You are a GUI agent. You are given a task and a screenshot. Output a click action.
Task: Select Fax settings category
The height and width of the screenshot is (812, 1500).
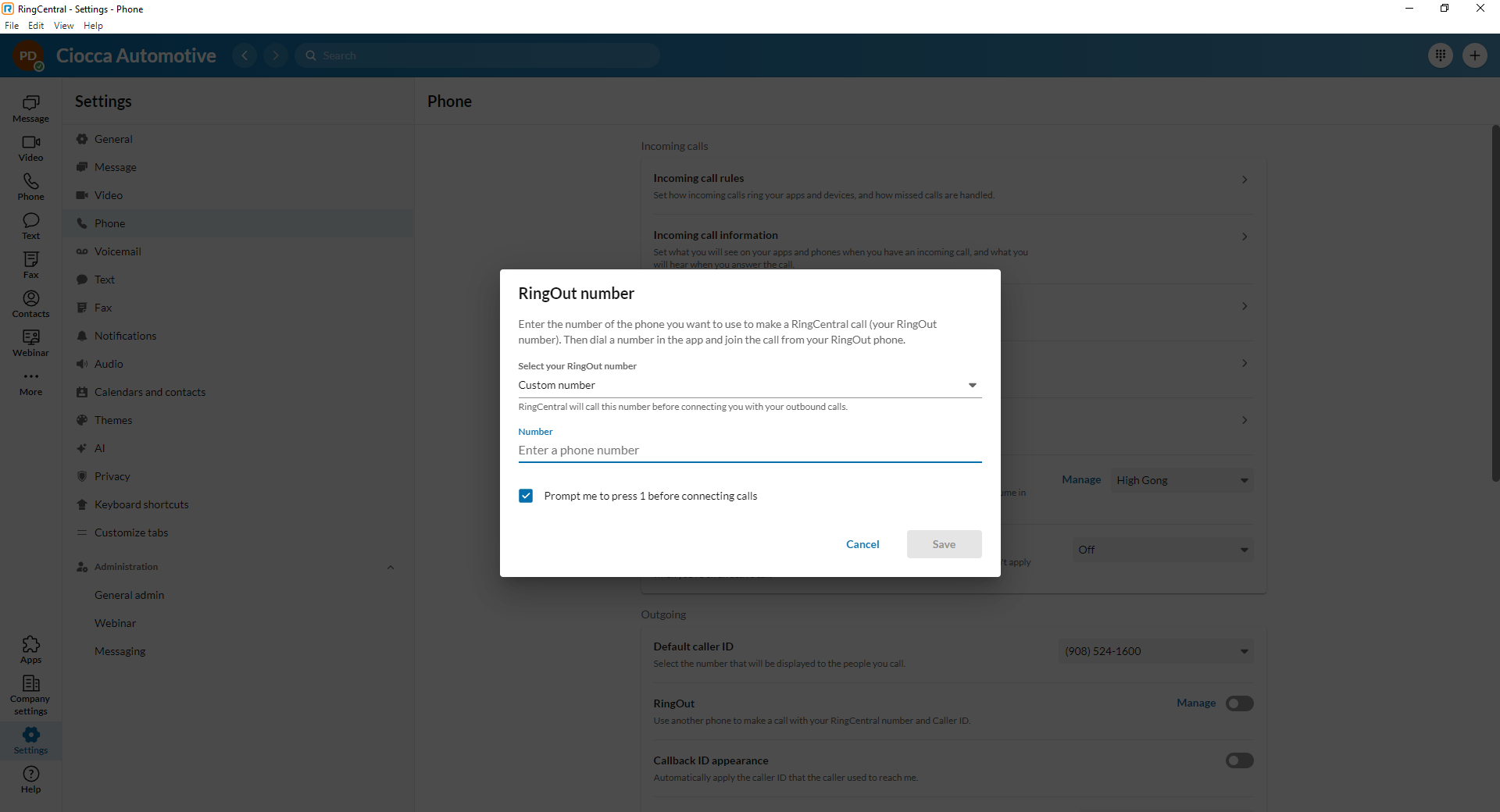(x=238, y=308)
